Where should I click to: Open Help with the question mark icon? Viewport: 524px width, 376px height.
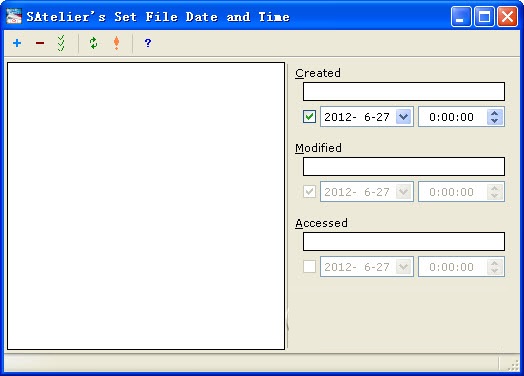[x=148, y=43]
